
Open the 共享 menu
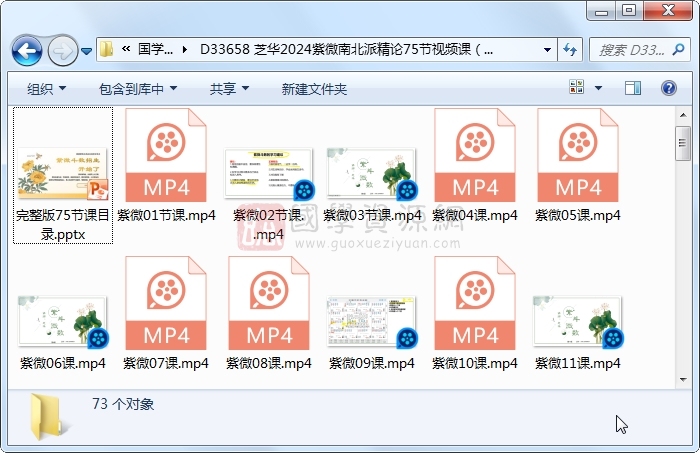229,89
